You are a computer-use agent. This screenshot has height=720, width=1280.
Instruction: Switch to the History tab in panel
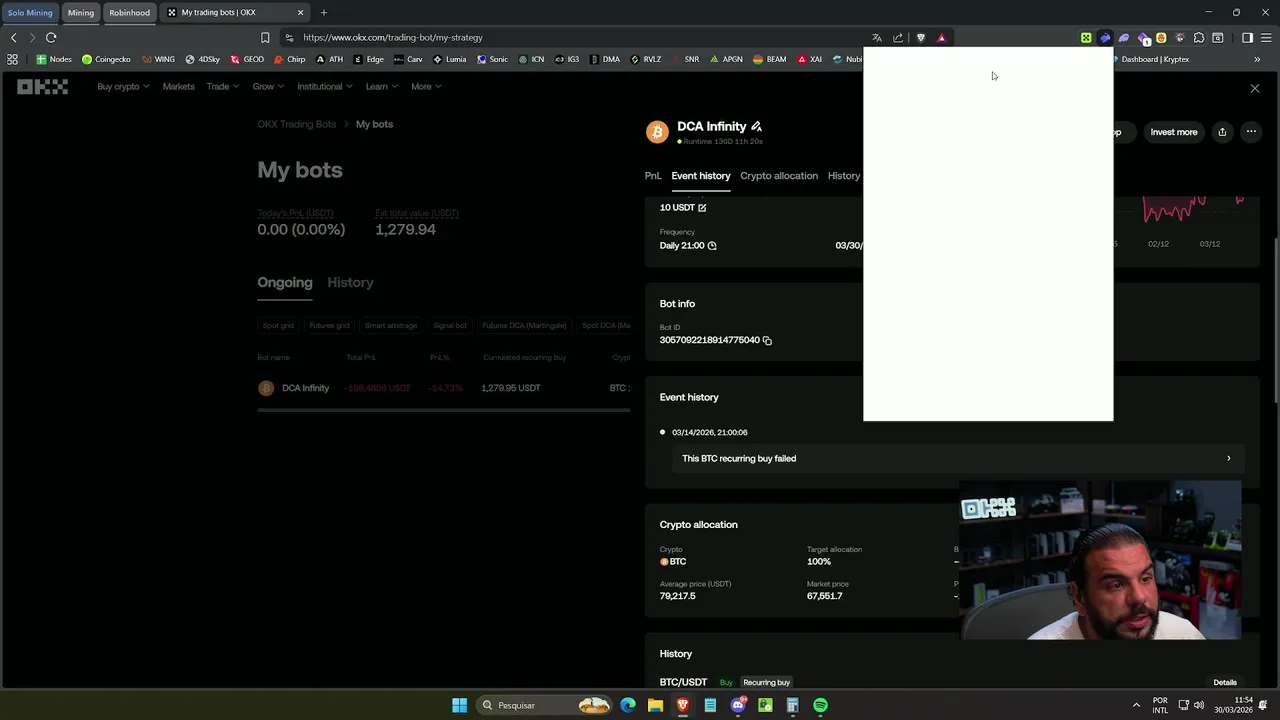844,176
